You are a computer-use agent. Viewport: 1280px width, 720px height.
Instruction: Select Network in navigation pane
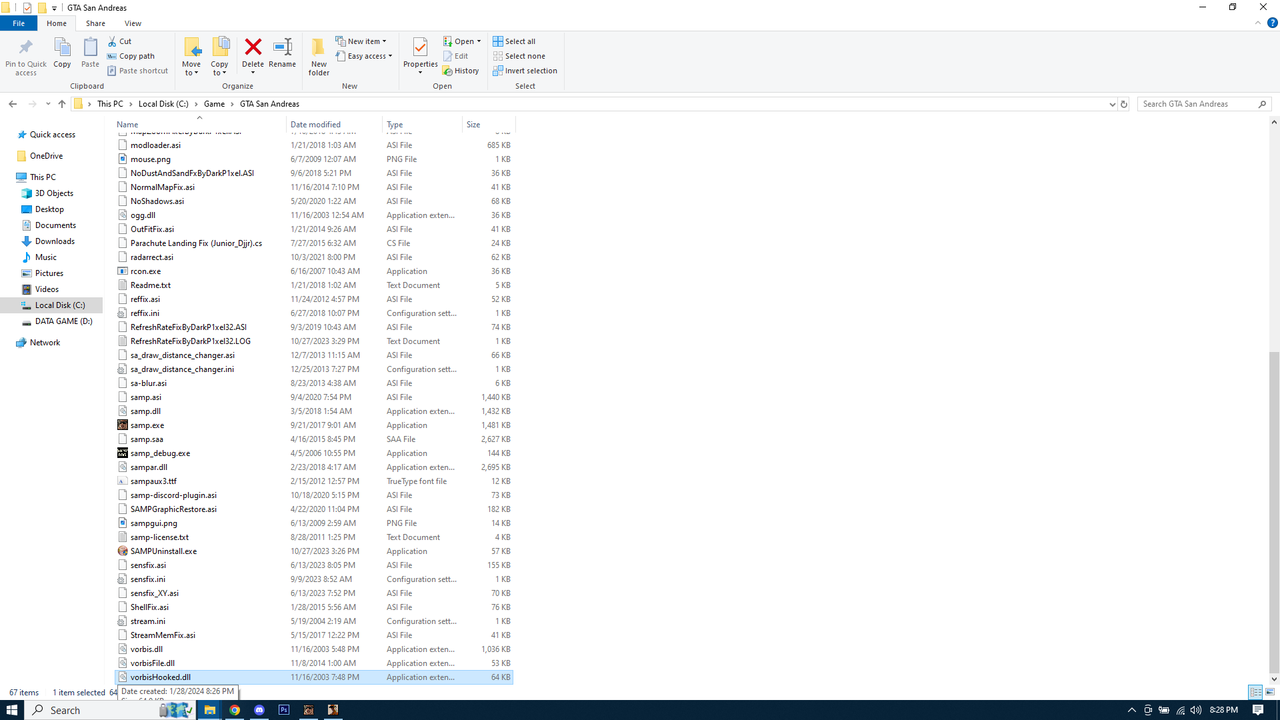coord(44,342)
